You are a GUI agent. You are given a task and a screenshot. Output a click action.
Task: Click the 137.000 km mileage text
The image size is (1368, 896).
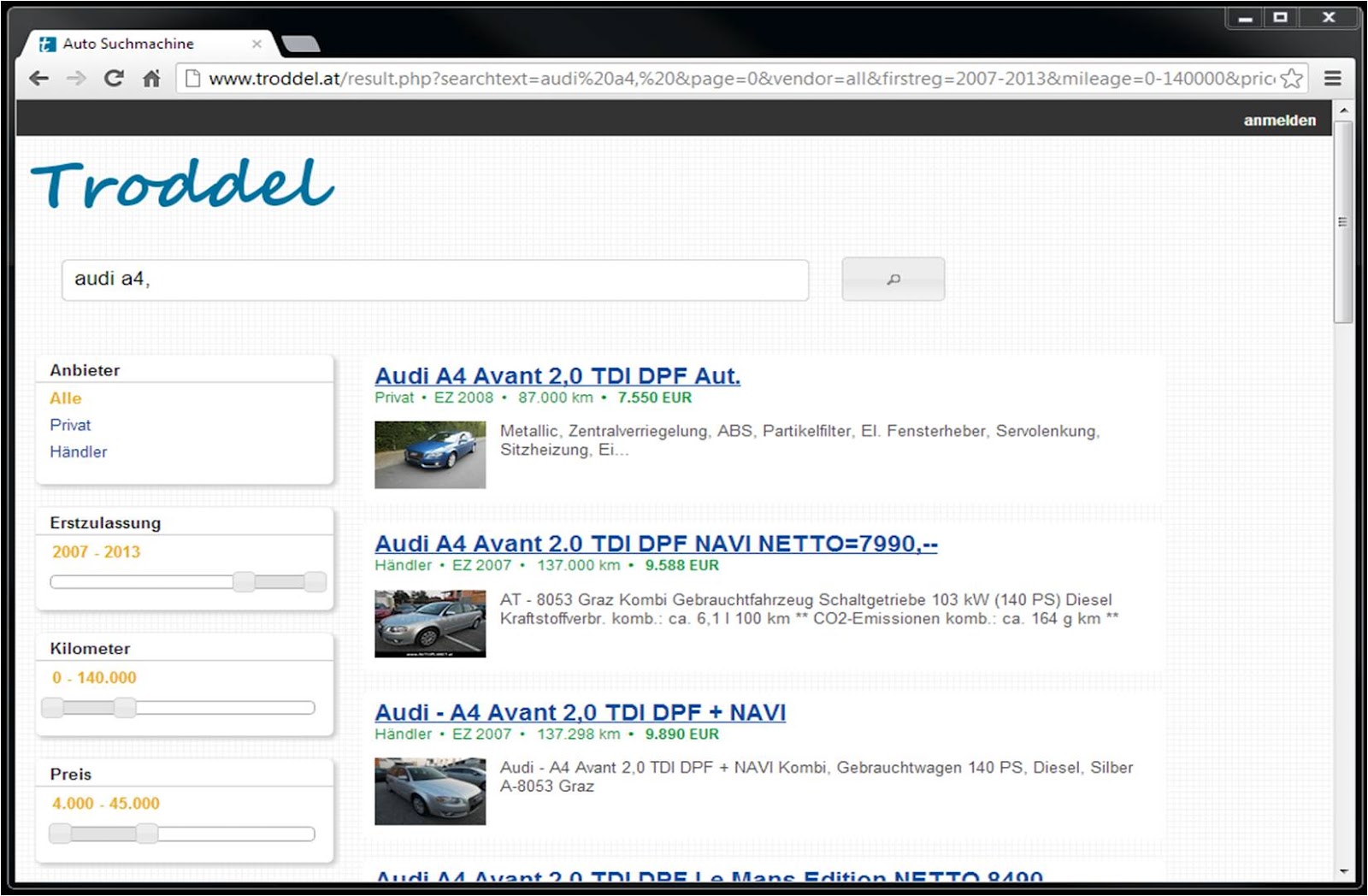pyautogui.click(x=579, y=565)
